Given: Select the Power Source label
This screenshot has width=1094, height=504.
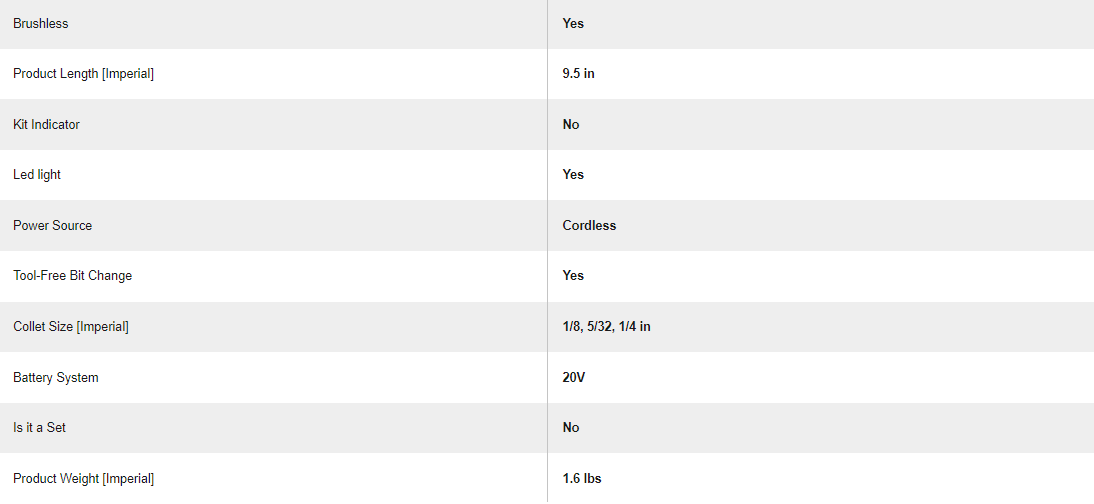Looking at the screenshot, I should click(x=52, y=226).
